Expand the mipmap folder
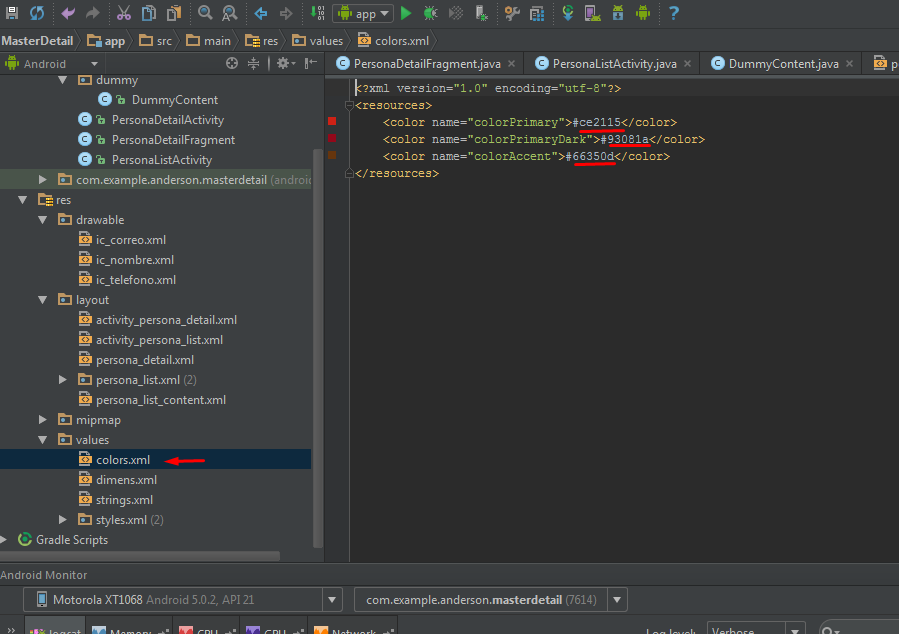The width and height of the screenshot is (899, 634). coord(42,420)
